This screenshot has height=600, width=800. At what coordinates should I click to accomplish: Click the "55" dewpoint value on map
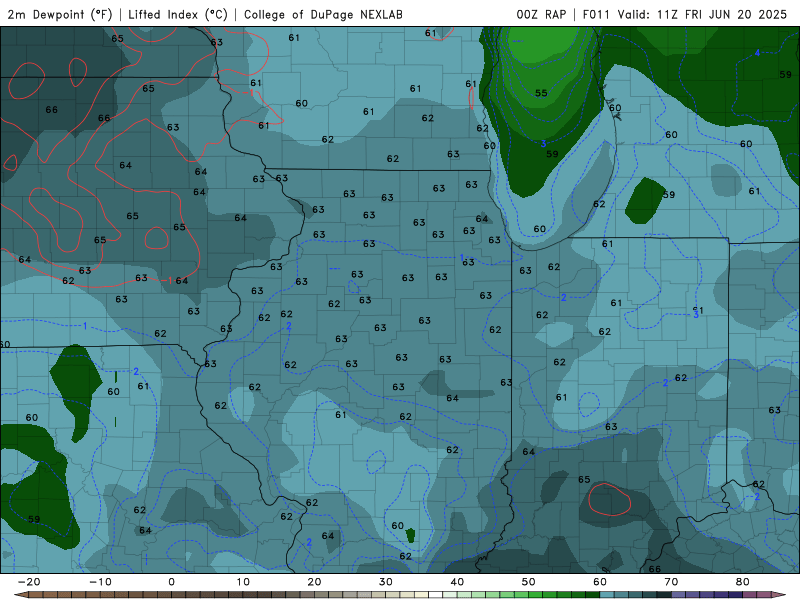[541, 93]
